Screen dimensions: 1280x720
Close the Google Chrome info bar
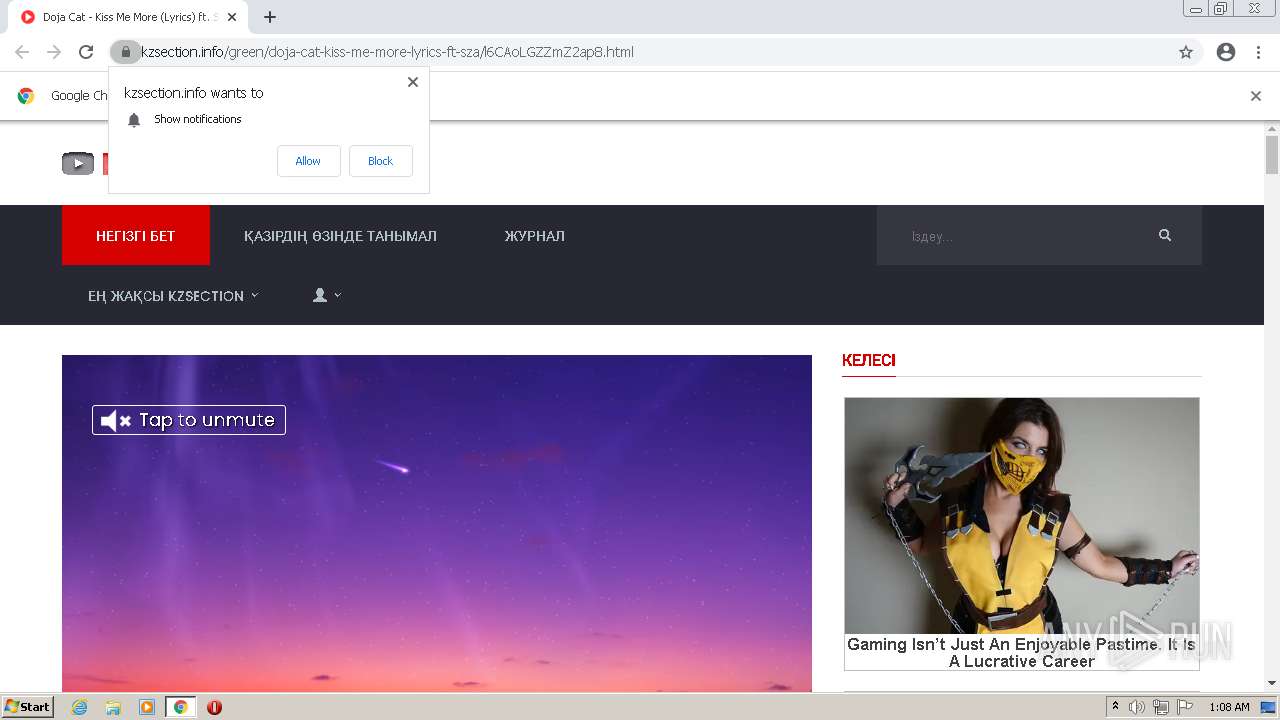pyautogui.click(x=1255, y=96)
